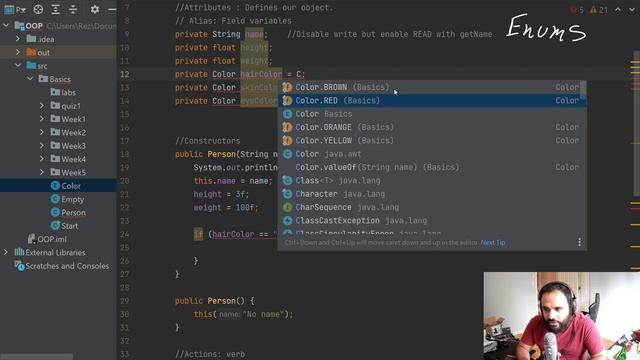Choose Color Basics class suggestion
Viewport: 640px width, 360px height.
[432, 114]
